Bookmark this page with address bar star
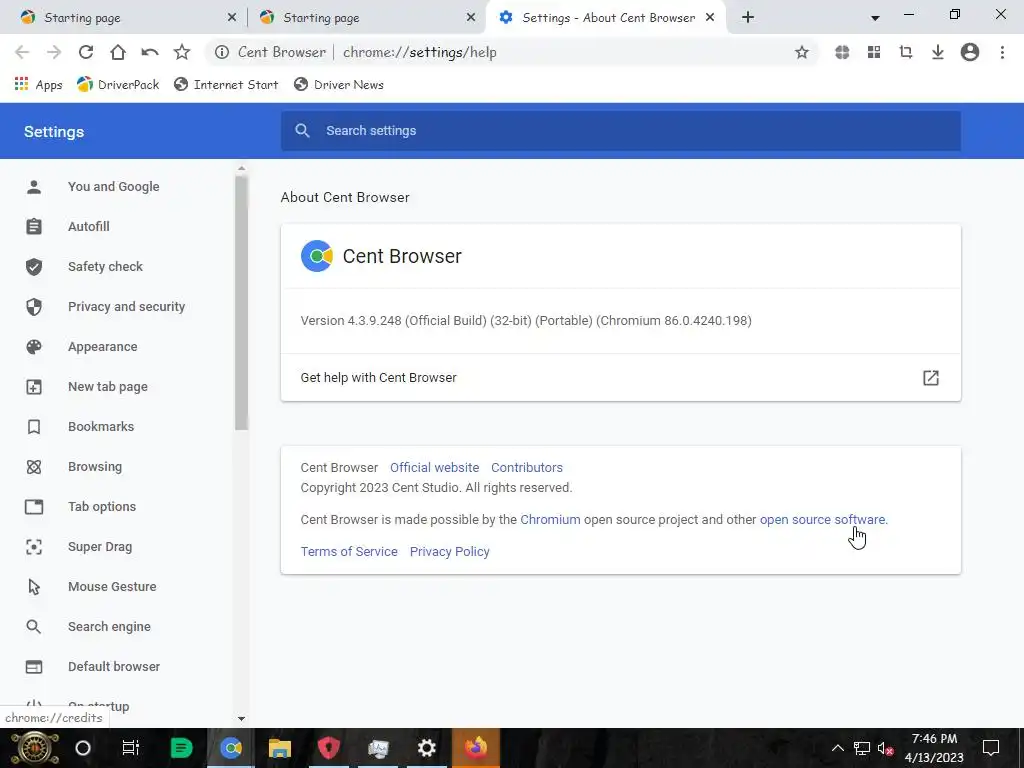Viewport: 1024px width, 768px height. tap(801, 52)
